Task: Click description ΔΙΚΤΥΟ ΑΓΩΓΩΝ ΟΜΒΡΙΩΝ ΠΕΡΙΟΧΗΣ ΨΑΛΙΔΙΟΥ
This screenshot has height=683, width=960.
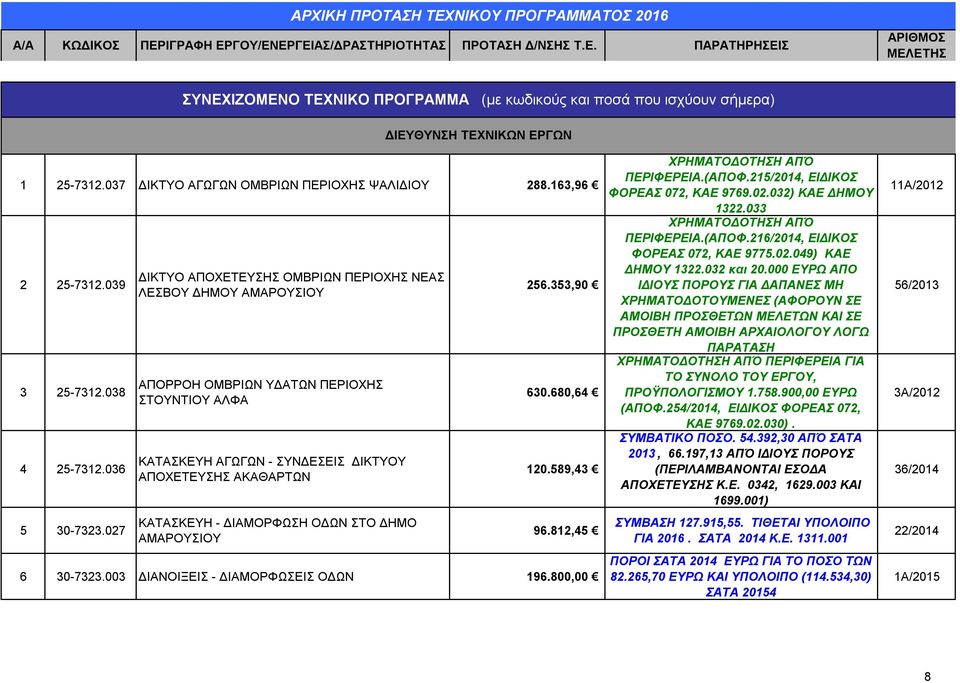Action: pyautogui.click(x=283, y=185)
